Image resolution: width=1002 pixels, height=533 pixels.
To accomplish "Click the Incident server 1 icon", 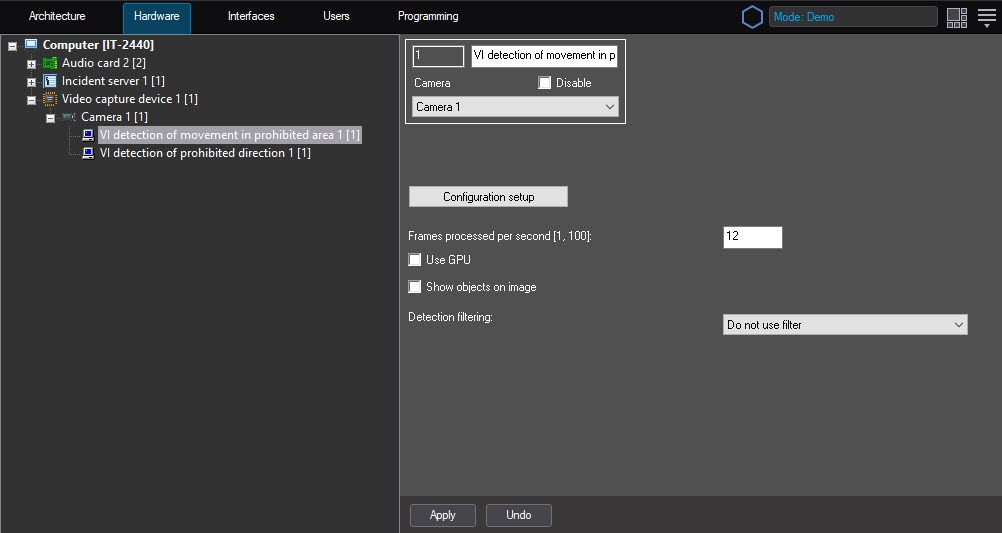I will click(50, 81).
